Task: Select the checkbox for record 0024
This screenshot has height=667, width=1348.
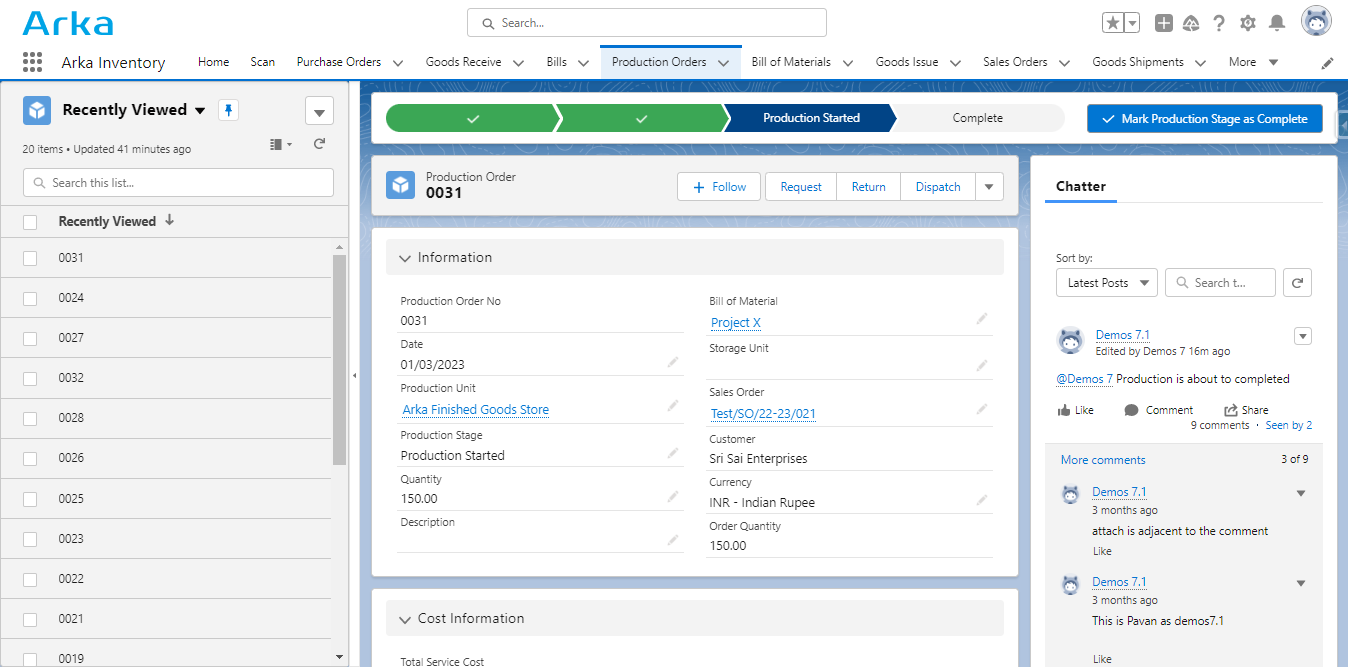Action: [29, 297]
